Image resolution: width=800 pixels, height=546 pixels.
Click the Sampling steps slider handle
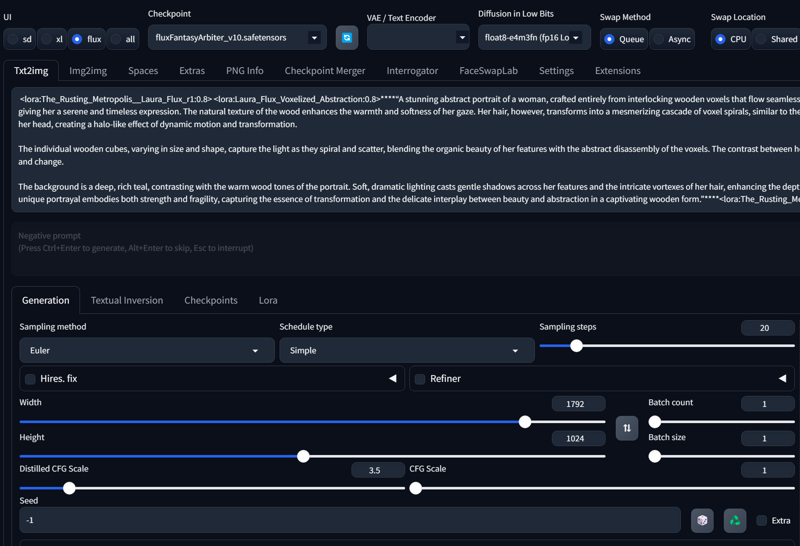point(576,346)
